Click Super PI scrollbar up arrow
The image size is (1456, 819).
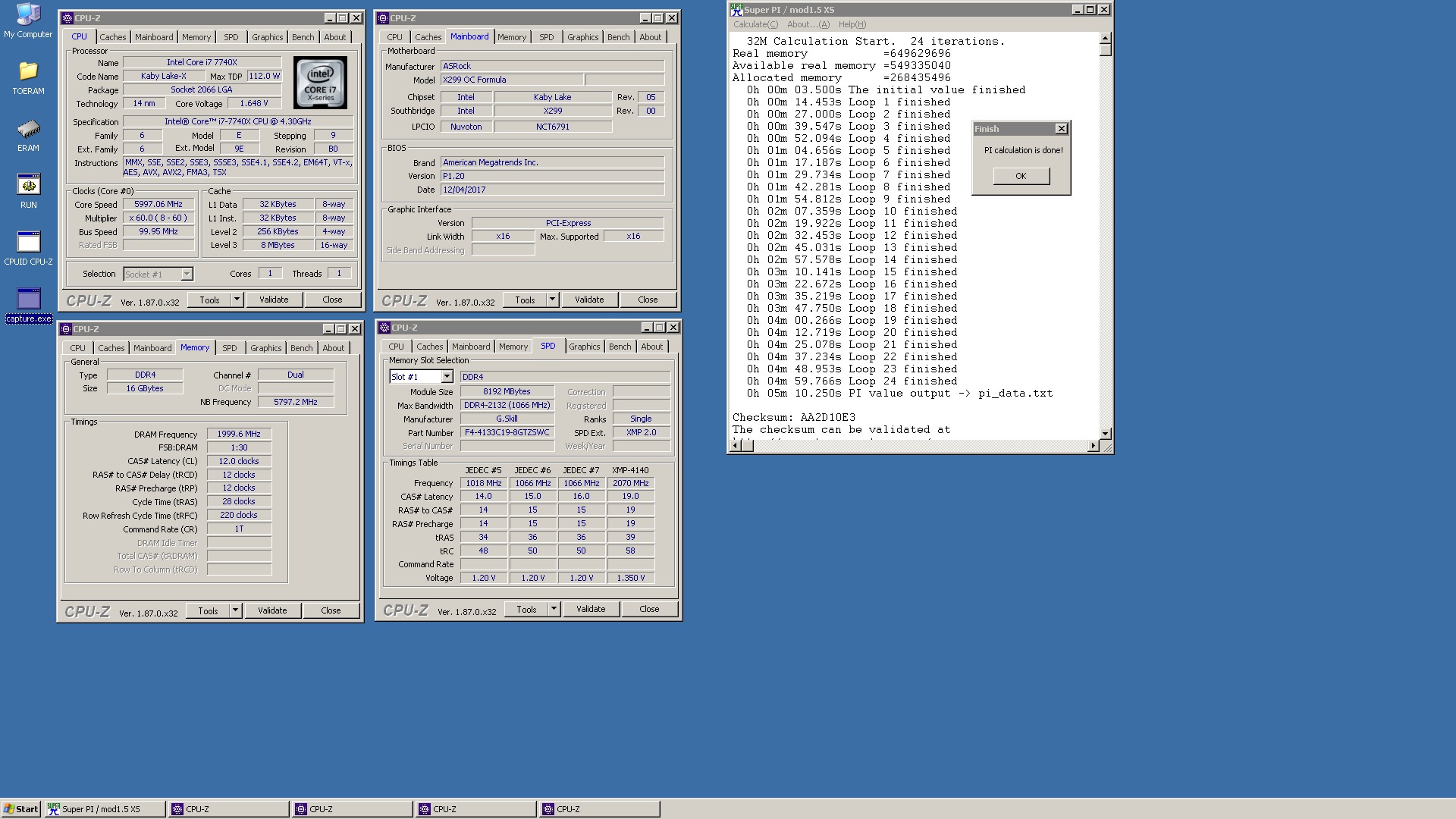pos(1106,38)
